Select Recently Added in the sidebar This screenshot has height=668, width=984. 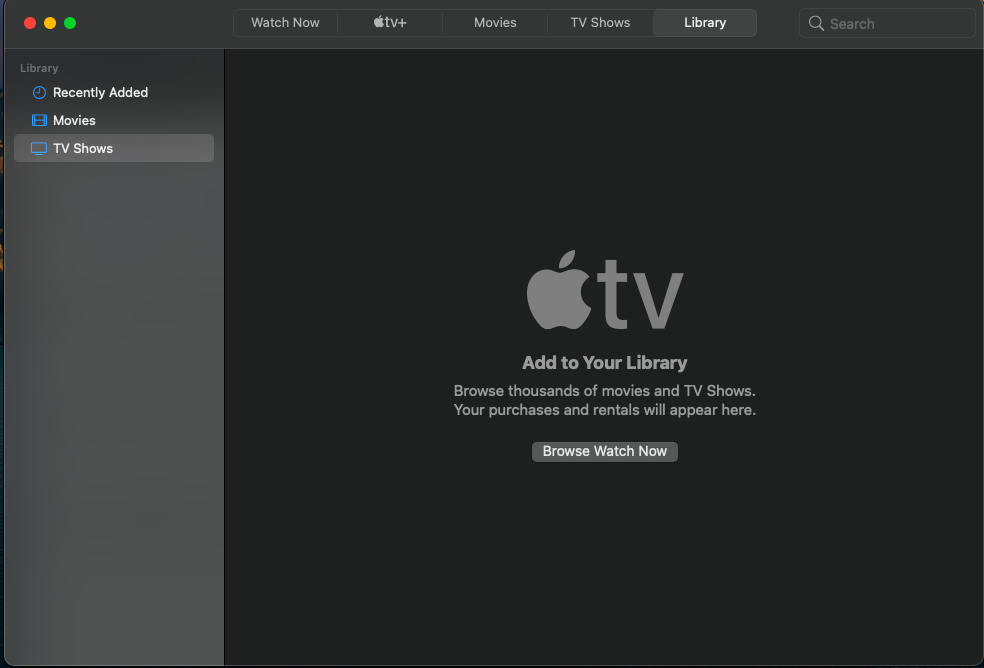point(114,93)
